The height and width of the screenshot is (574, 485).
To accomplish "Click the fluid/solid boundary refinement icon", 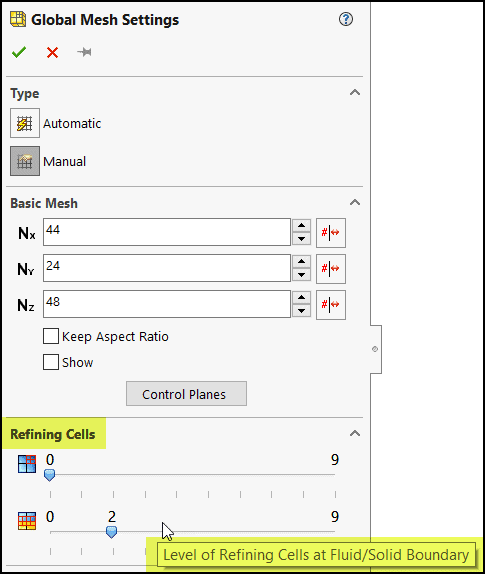I will [x=27, y=521].
